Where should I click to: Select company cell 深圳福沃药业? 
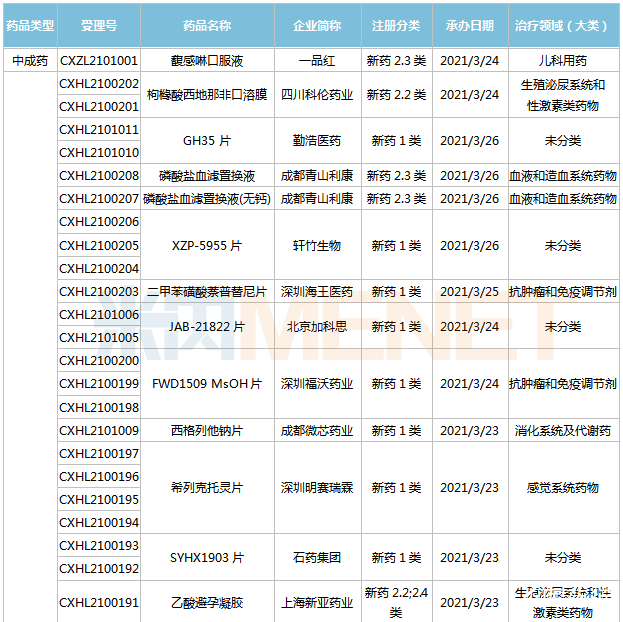pyautogui.click(x=317, y=384)
